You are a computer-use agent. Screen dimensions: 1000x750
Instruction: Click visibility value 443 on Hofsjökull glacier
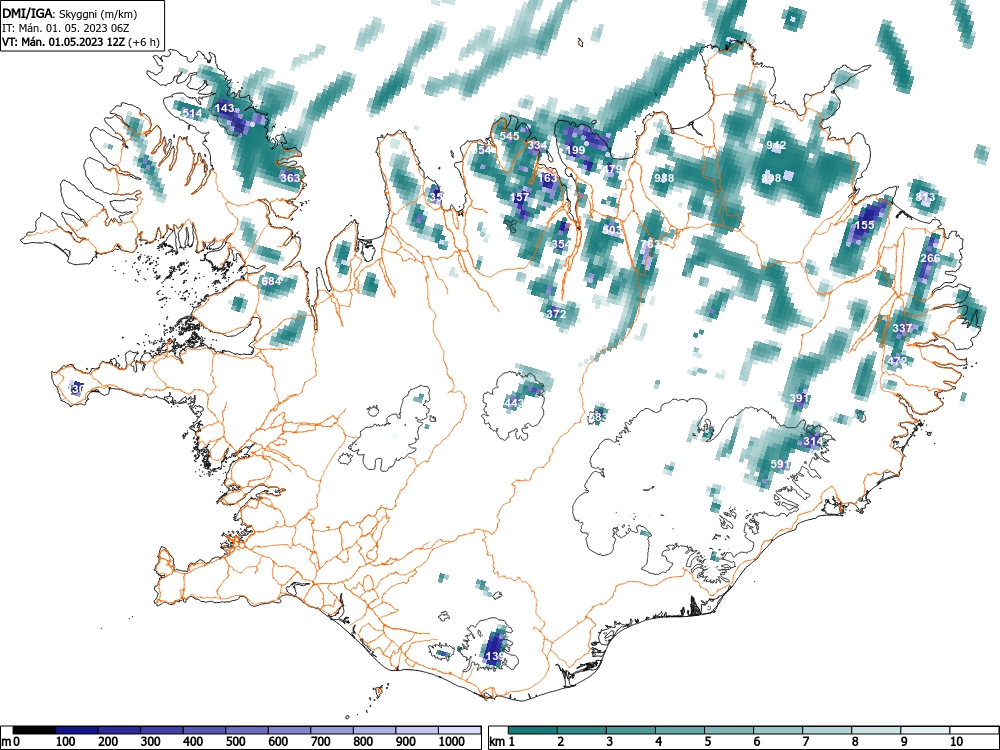(514, 402)
